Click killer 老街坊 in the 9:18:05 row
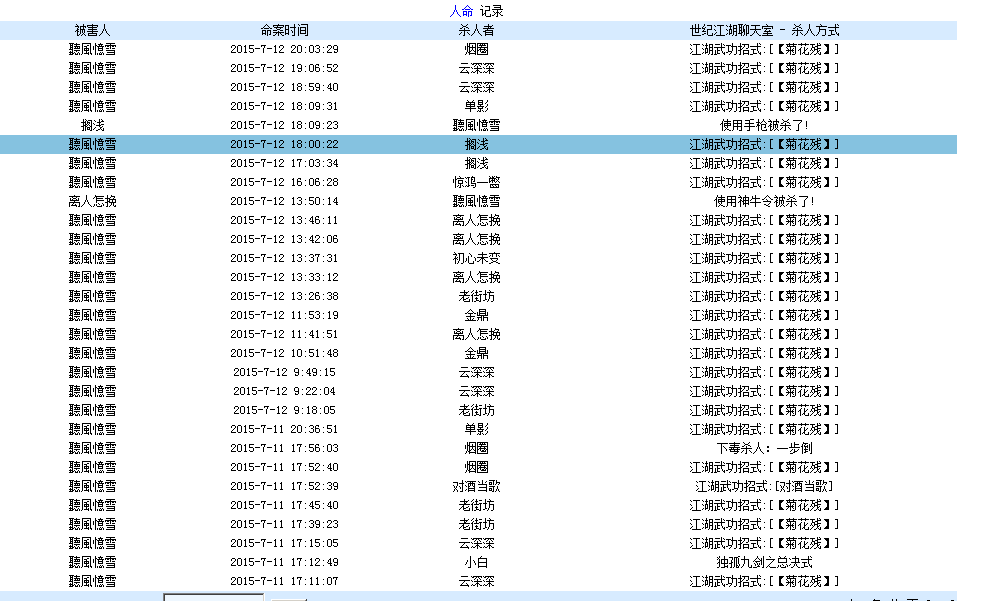The image size is (1006, 601). click(x=476, y=411)
